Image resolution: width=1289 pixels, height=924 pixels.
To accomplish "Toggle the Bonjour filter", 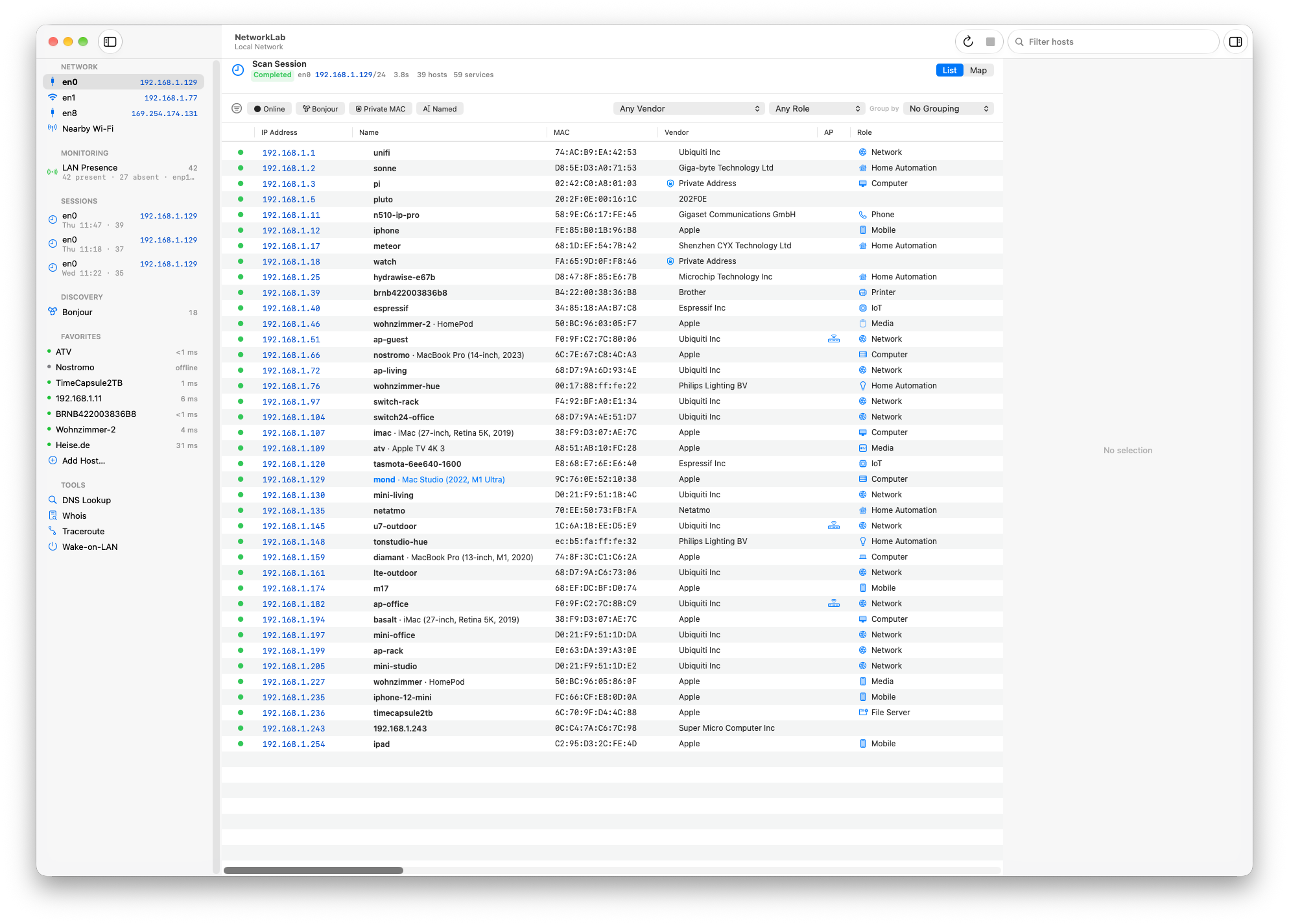I will coord(320,109).
